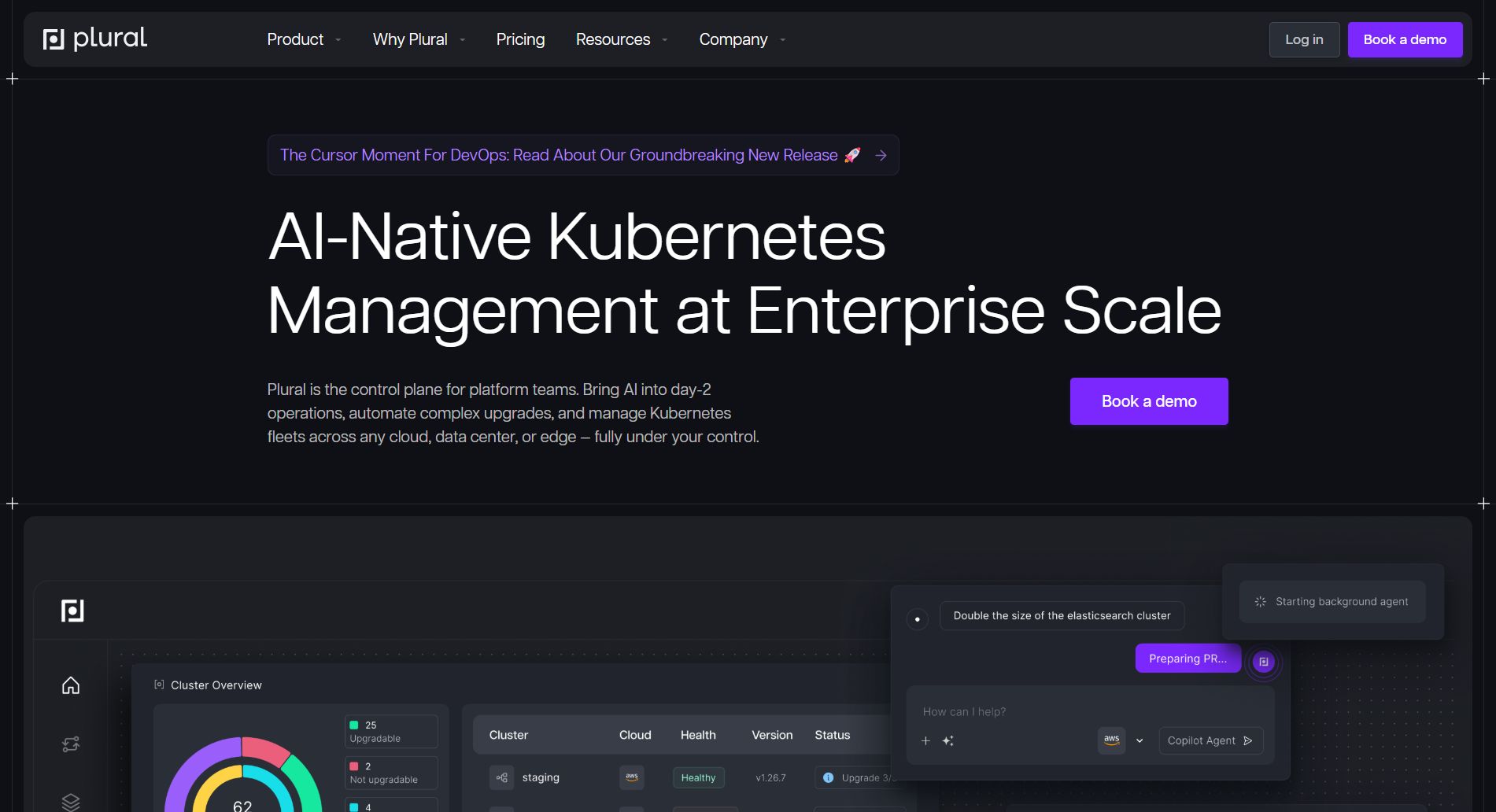This screenshot has height=812, width=1496.
Task: Click the AWS provider icon in the chat input
Action: (x=1112, y=740)
